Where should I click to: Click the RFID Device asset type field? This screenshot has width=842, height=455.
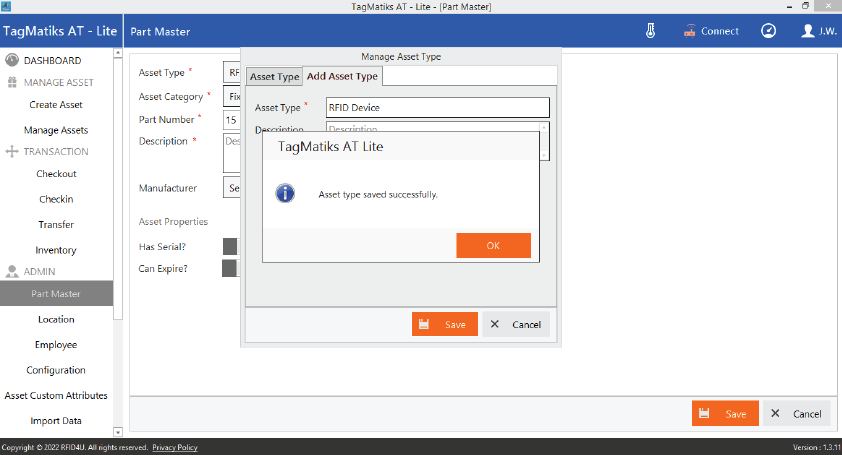(437, 108)
